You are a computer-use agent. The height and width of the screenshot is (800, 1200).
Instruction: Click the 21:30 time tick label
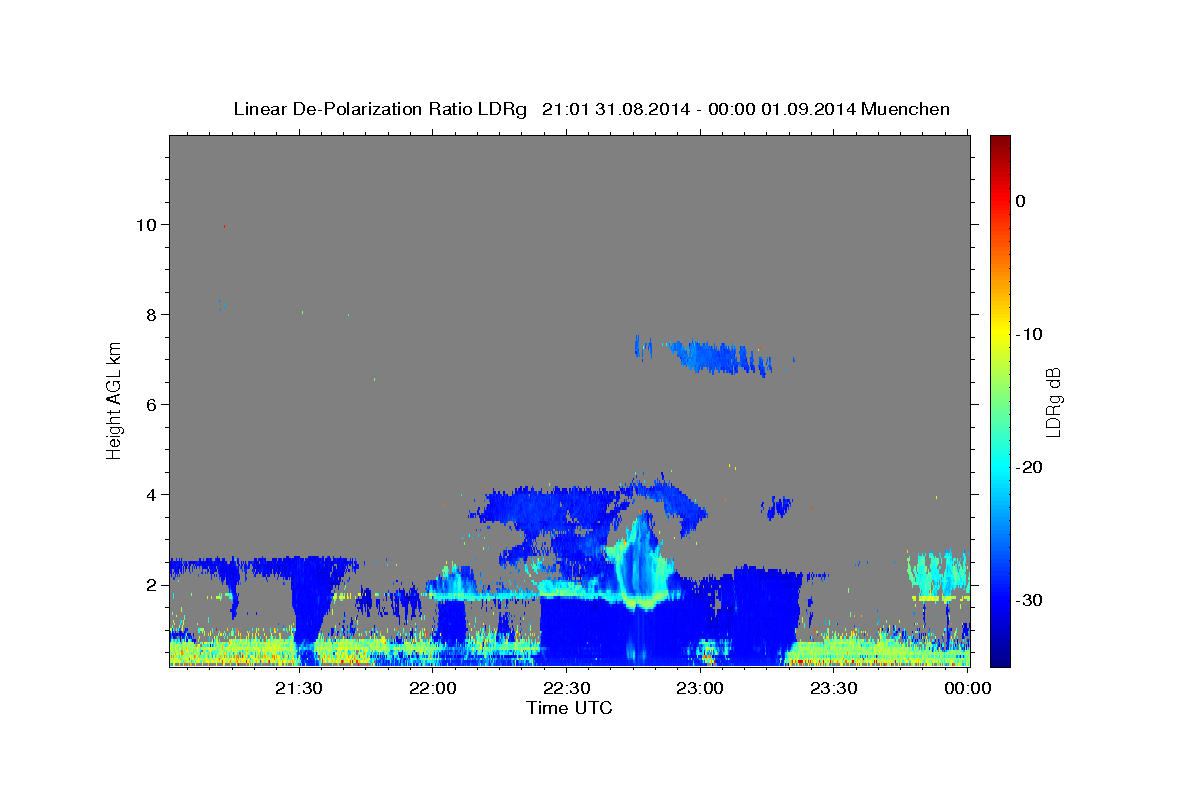(x=298, y=687)
